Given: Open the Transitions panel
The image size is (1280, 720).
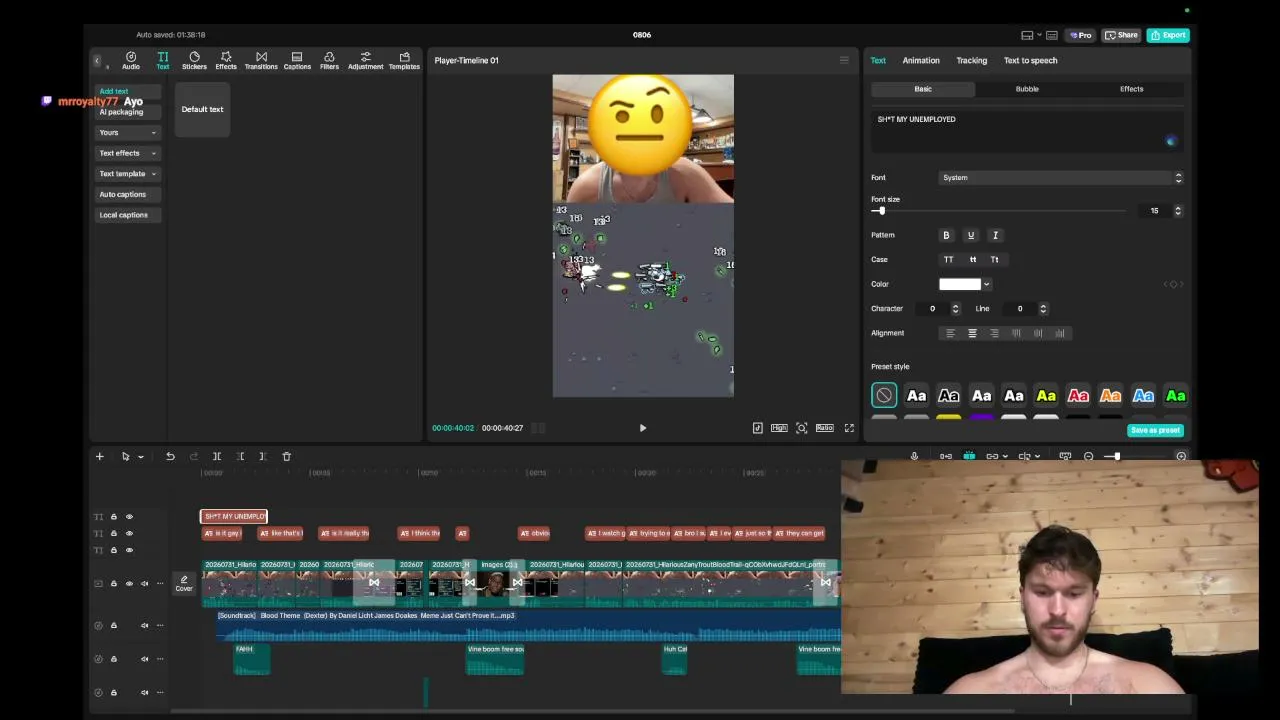Looking at the screenshot, I should [261, 60].
